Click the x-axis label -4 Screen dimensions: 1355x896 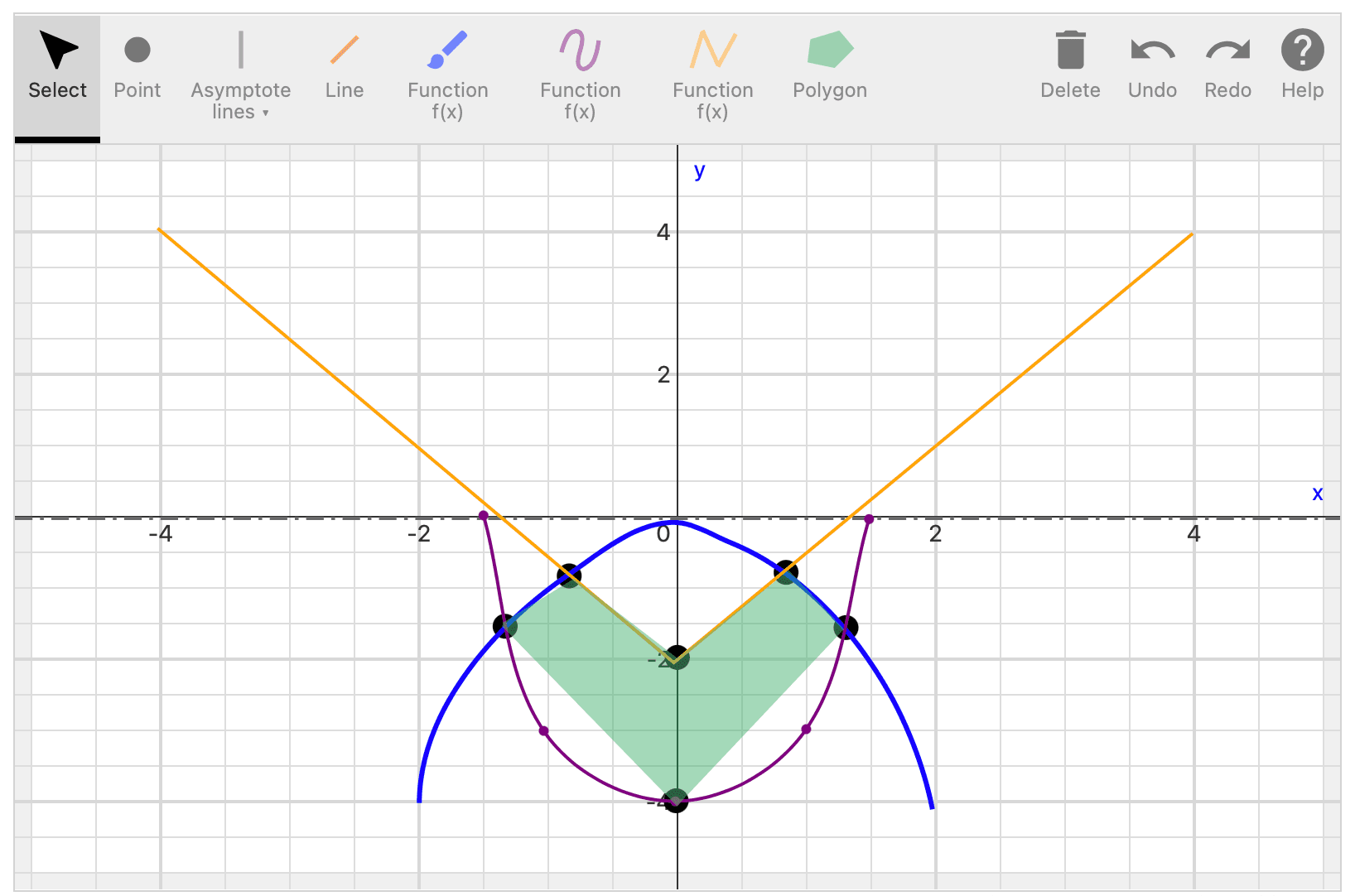[x=161, y=534]
